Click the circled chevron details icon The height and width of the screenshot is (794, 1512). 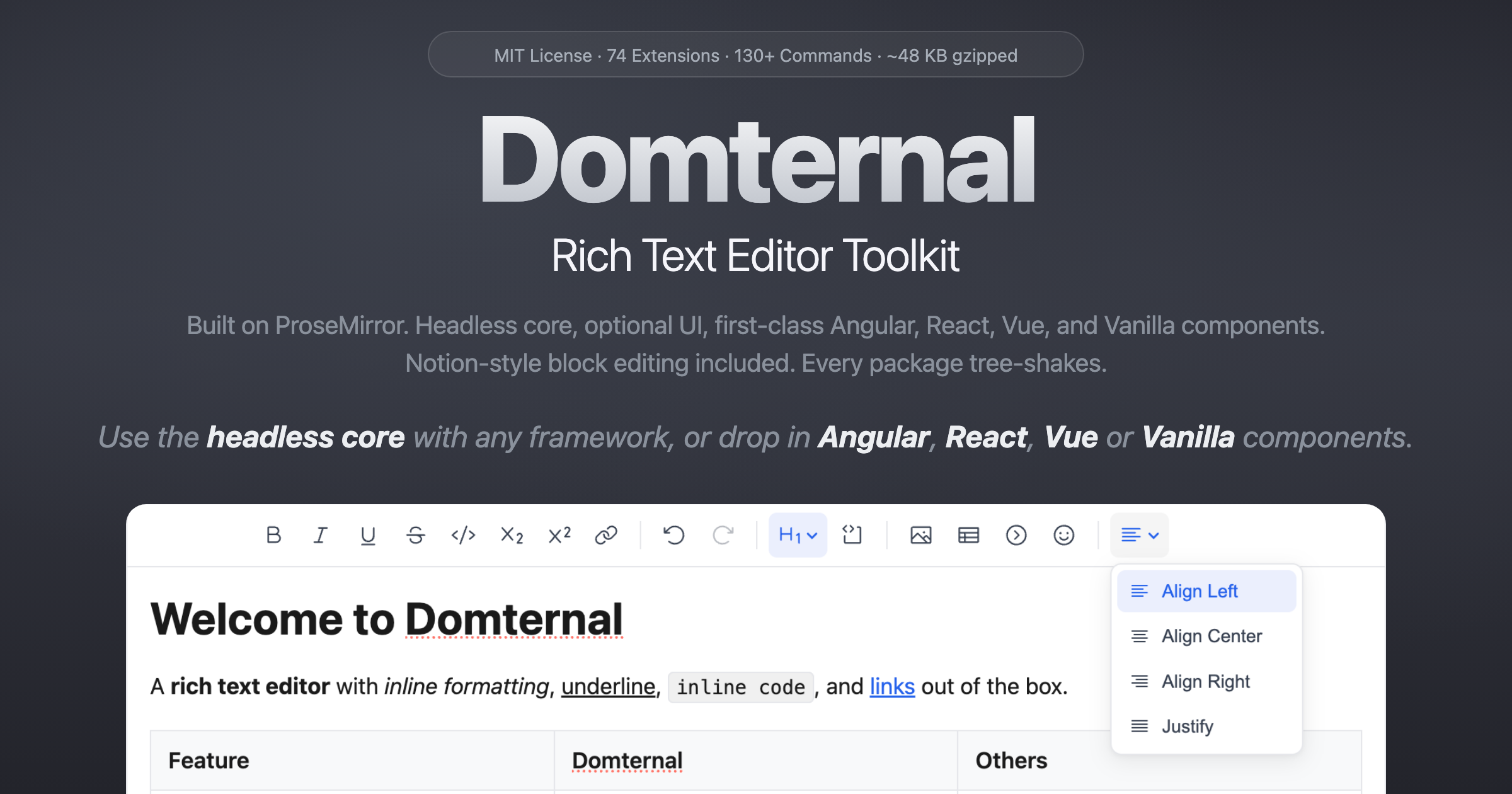pyautogui.click(x=1016, y=535)
